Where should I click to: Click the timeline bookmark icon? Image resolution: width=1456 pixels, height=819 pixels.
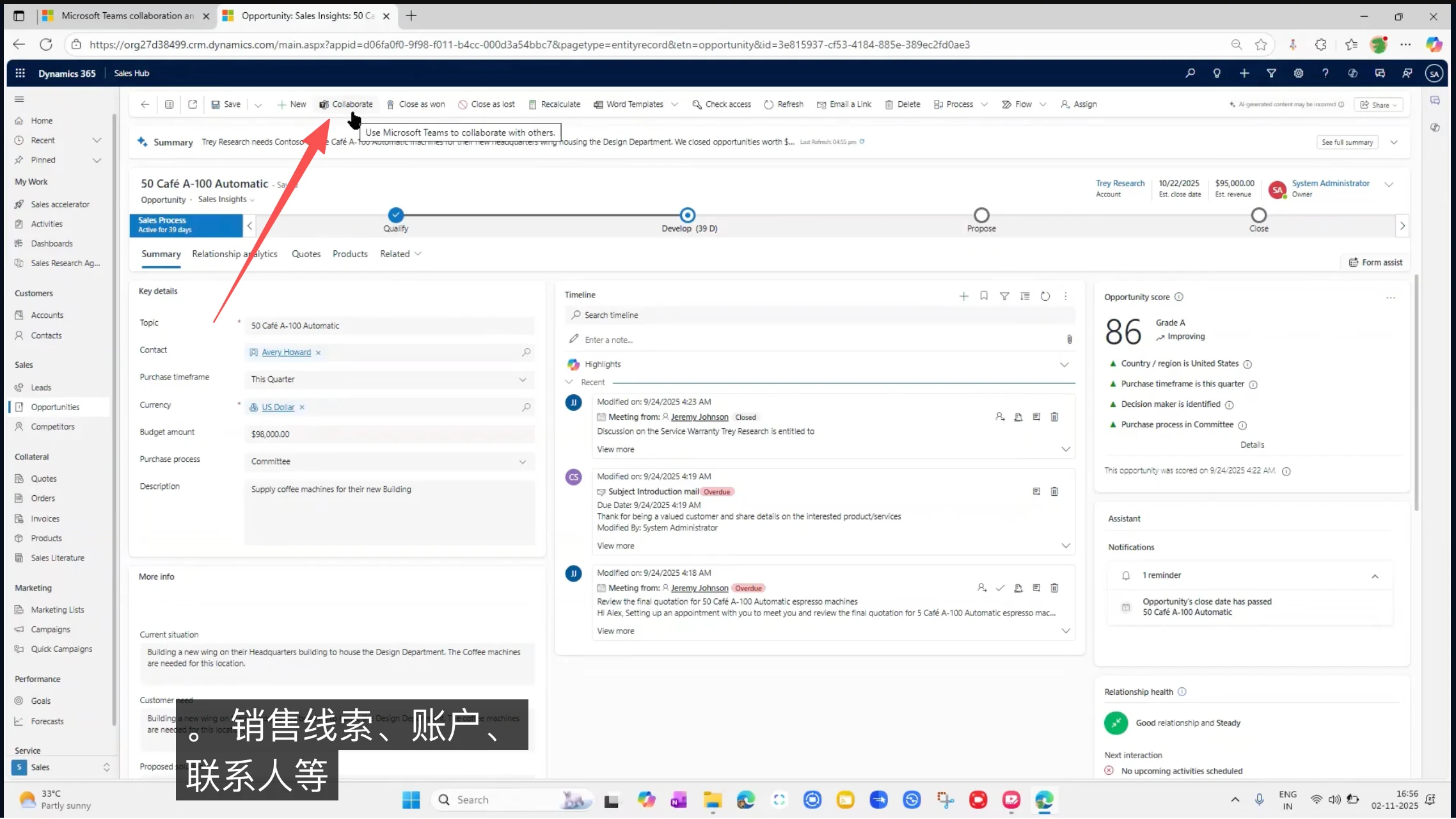click(x=984, y=296)
